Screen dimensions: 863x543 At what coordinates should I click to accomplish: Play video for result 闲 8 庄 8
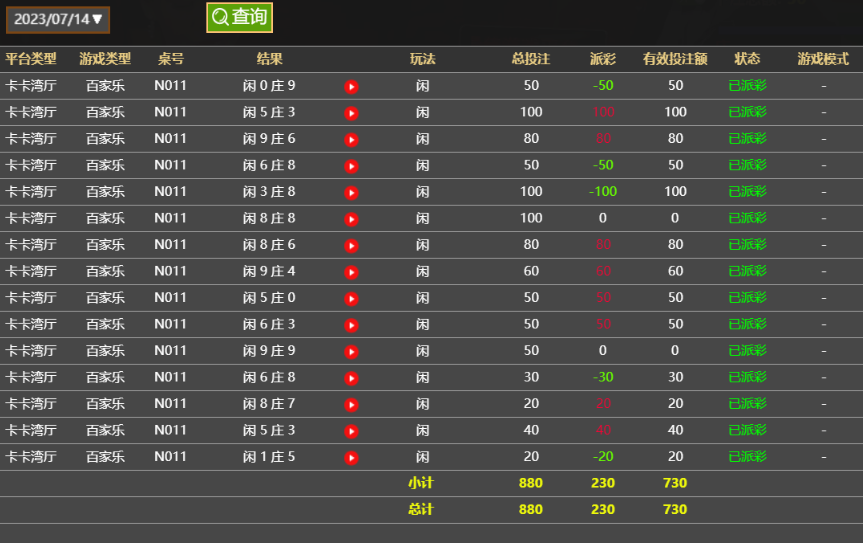point(351,219)
